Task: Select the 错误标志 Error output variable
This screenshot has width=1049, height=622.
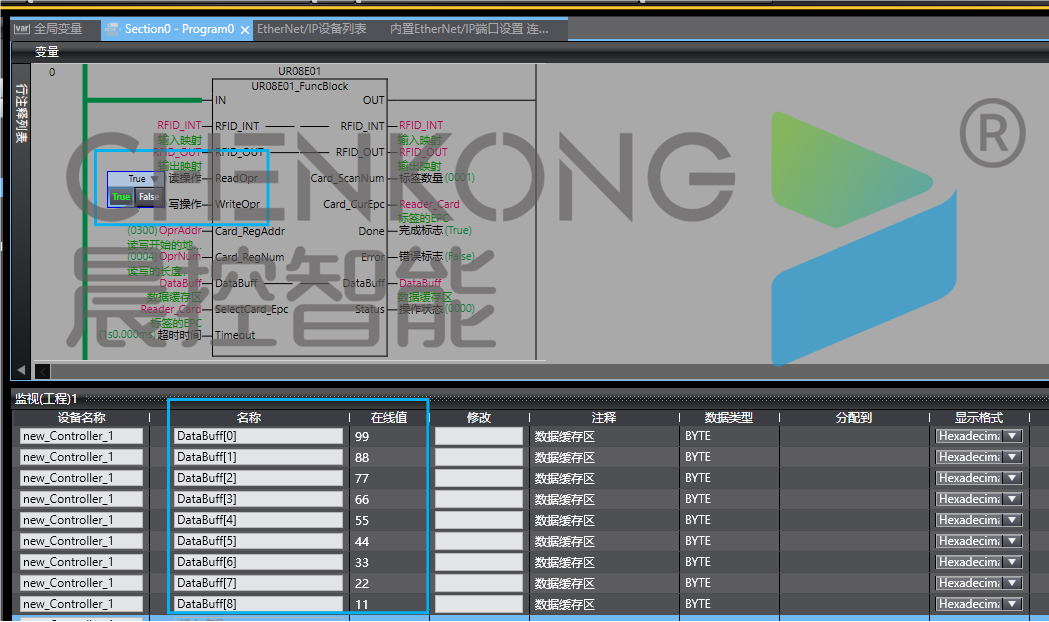Action: coord(421,256)
